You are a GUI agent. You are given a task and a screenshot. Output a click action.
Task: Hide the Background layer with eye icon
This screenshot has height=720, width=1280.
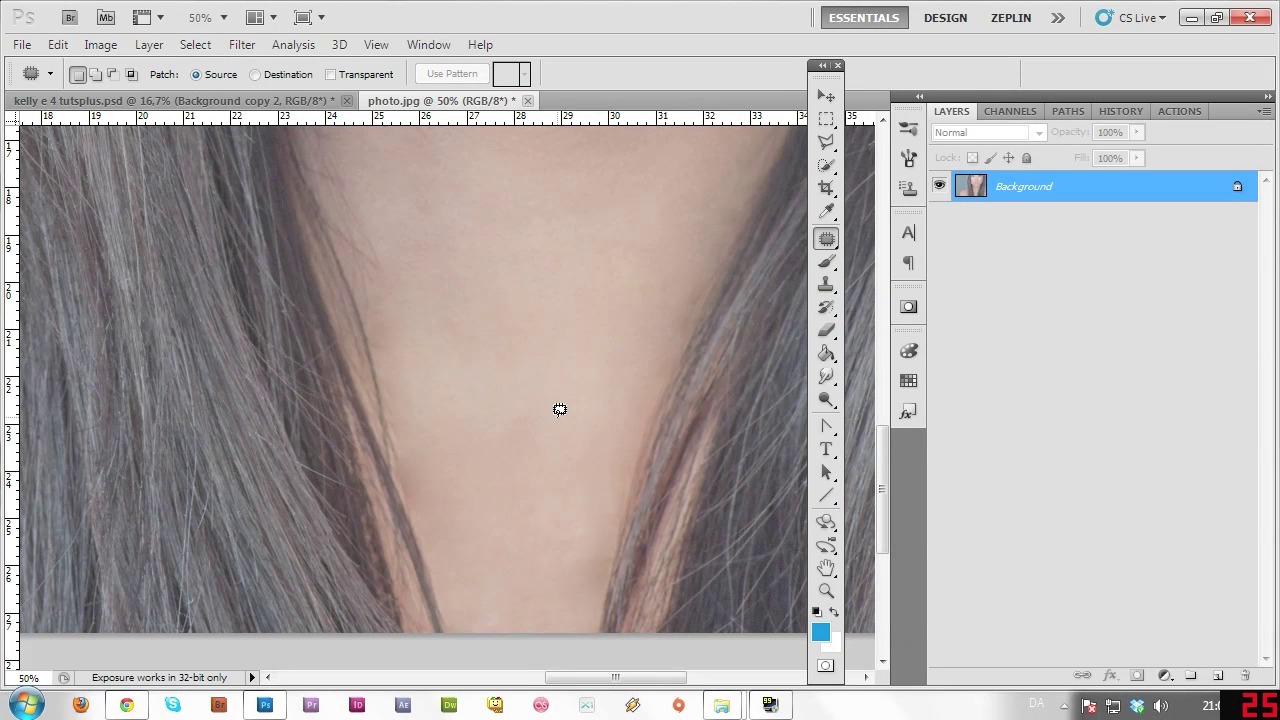[x=939, y=186]
